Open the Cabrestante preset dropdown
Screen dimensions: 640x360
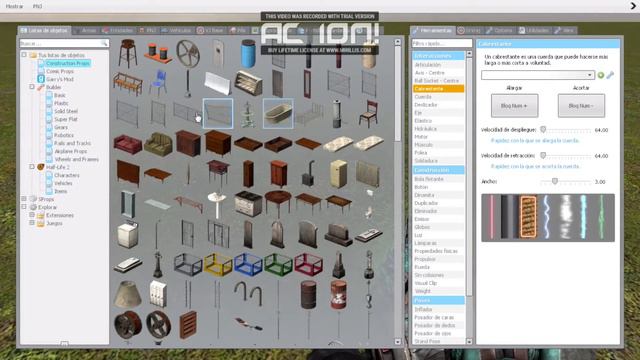coord(537,75)
